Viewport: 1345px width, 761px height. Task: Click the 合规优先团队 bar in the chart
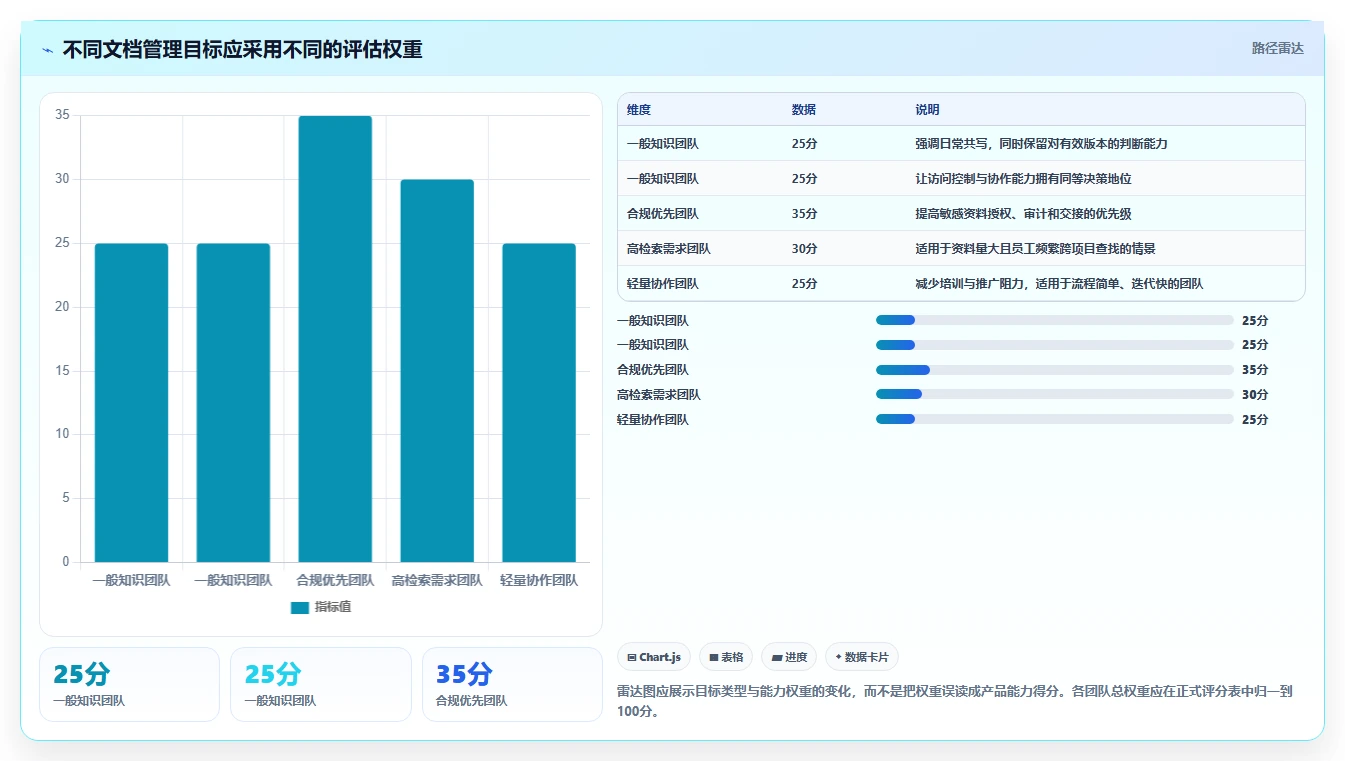click(x=335, y=339)
